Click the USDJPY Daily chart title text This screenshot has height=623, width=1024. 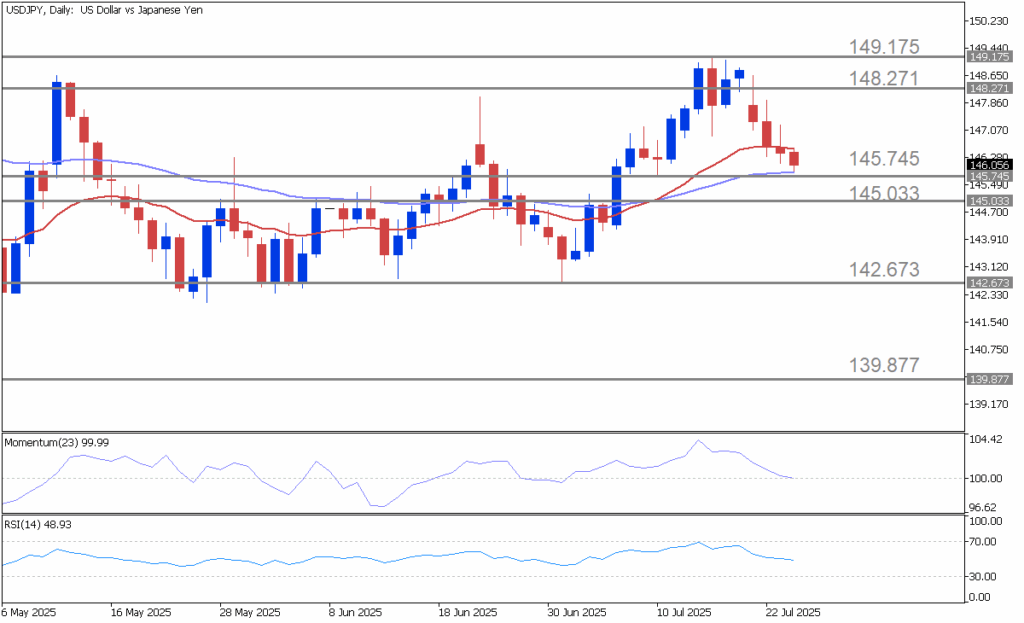pyautogui.click(x=103, y=10)
